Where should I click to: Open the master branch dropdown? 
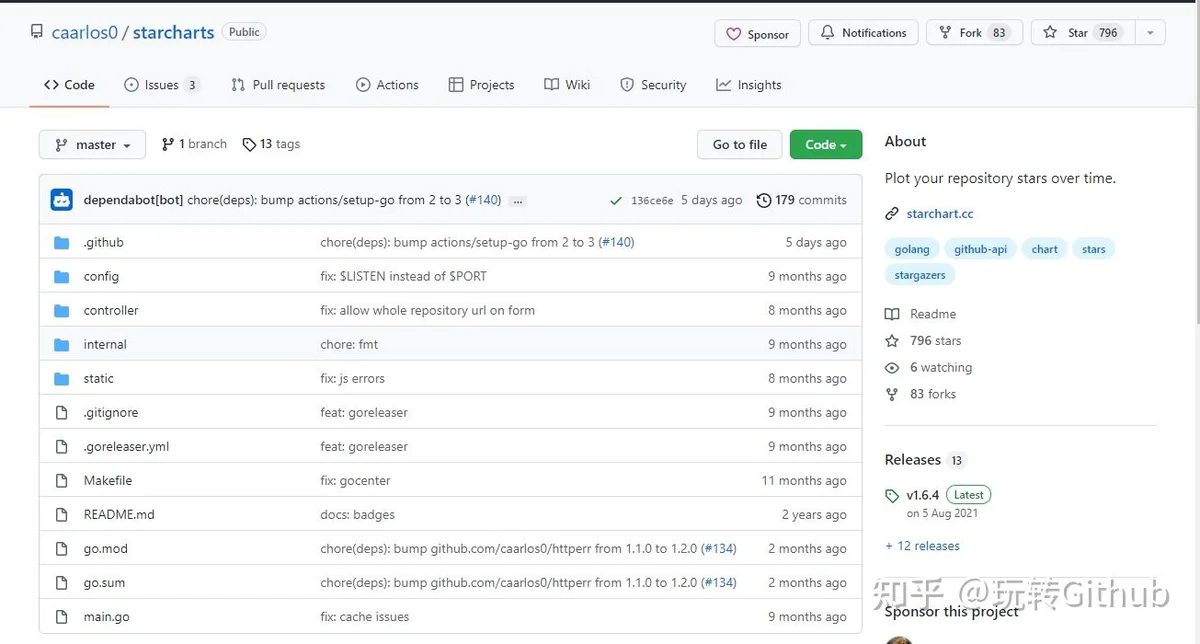click(92, 145)
